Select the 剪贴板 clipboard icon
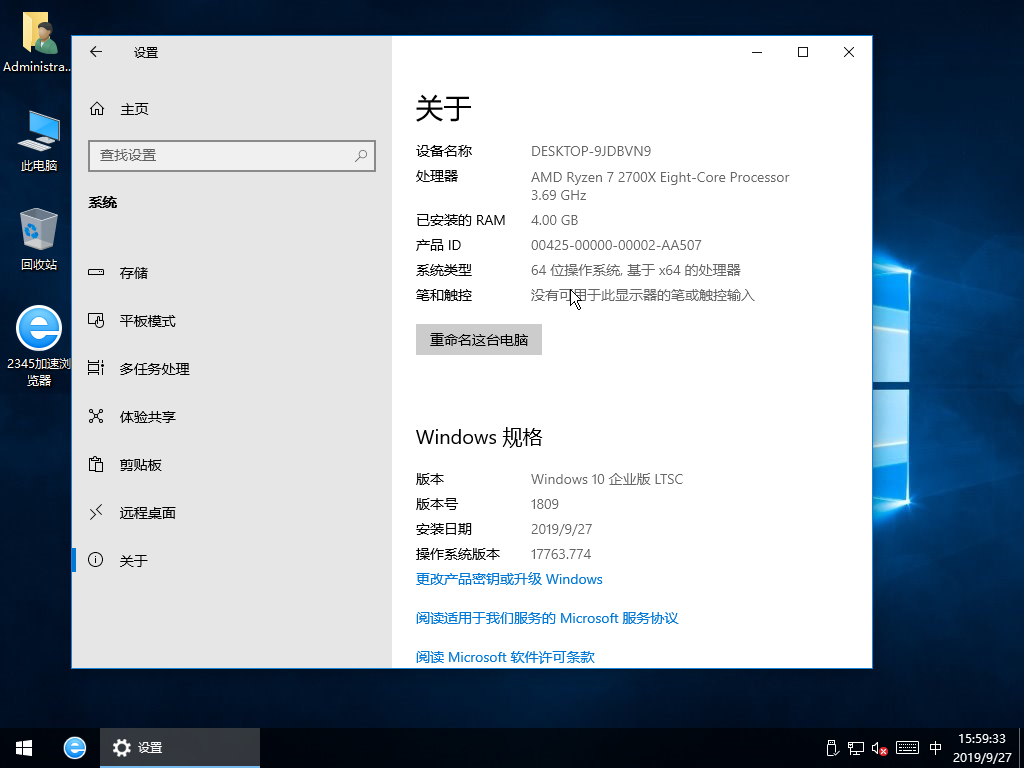 (x=96, y=464)
